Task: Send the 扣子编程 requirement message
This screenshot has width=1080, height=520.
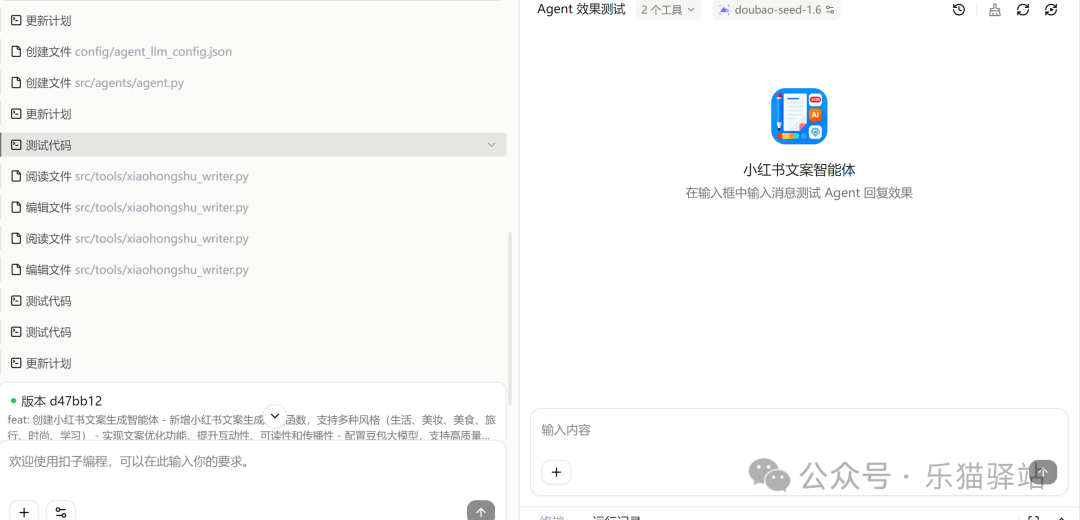Action: click(x=481, y=511)
